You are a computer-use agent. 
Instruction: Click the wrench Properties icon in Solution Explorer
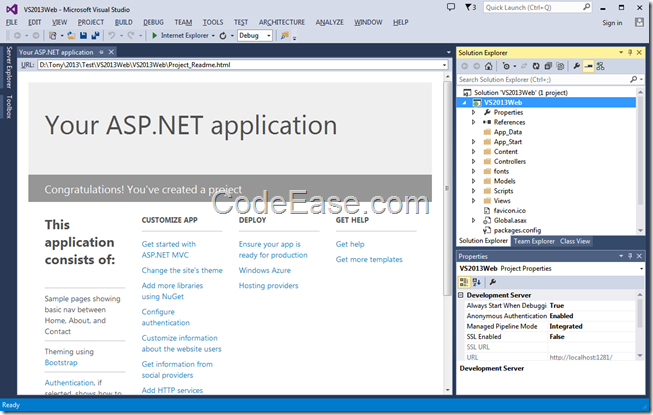click(x=576, y=66)
